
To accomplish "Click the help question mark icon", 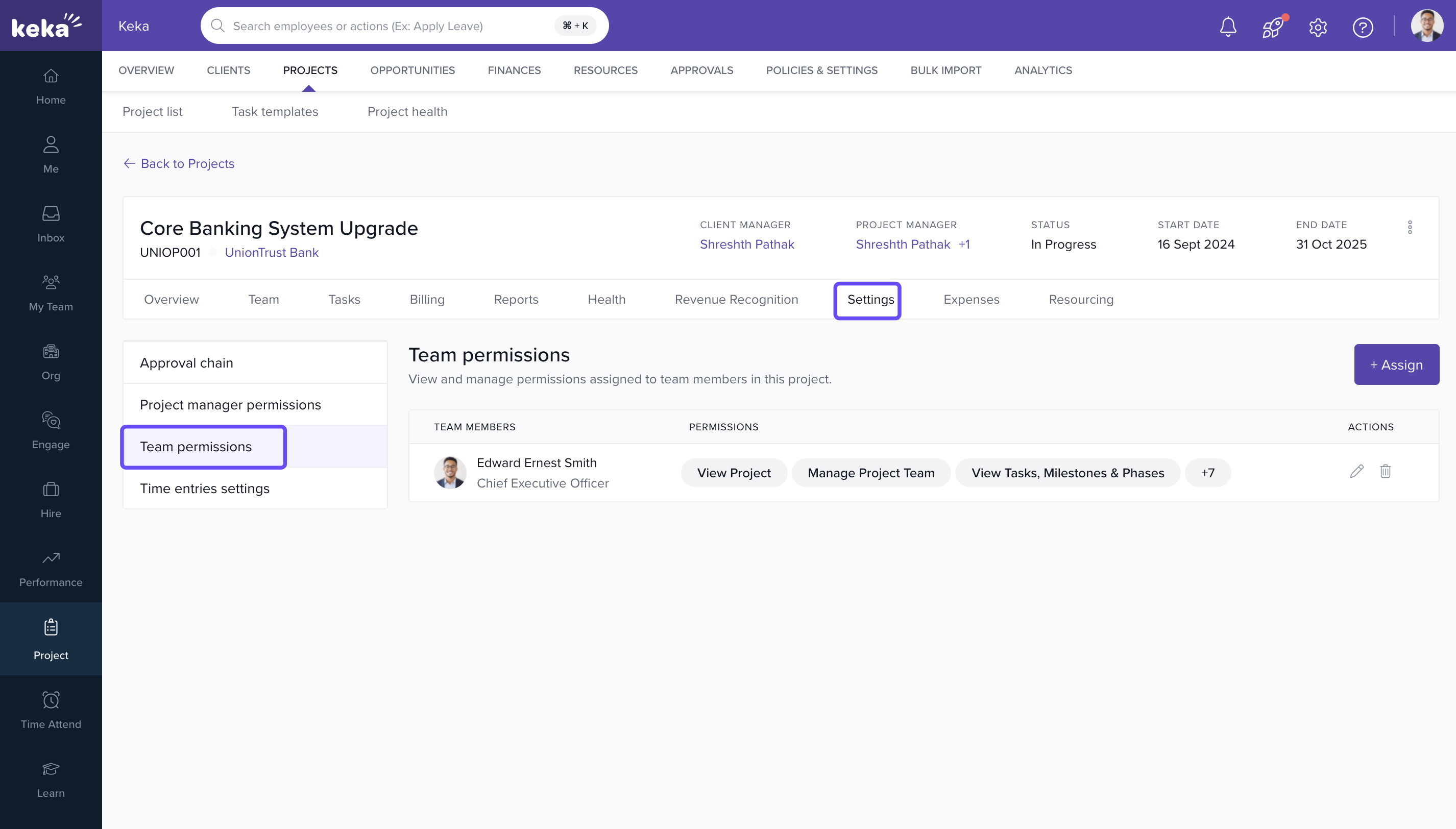I will (x=1363, y=27).
